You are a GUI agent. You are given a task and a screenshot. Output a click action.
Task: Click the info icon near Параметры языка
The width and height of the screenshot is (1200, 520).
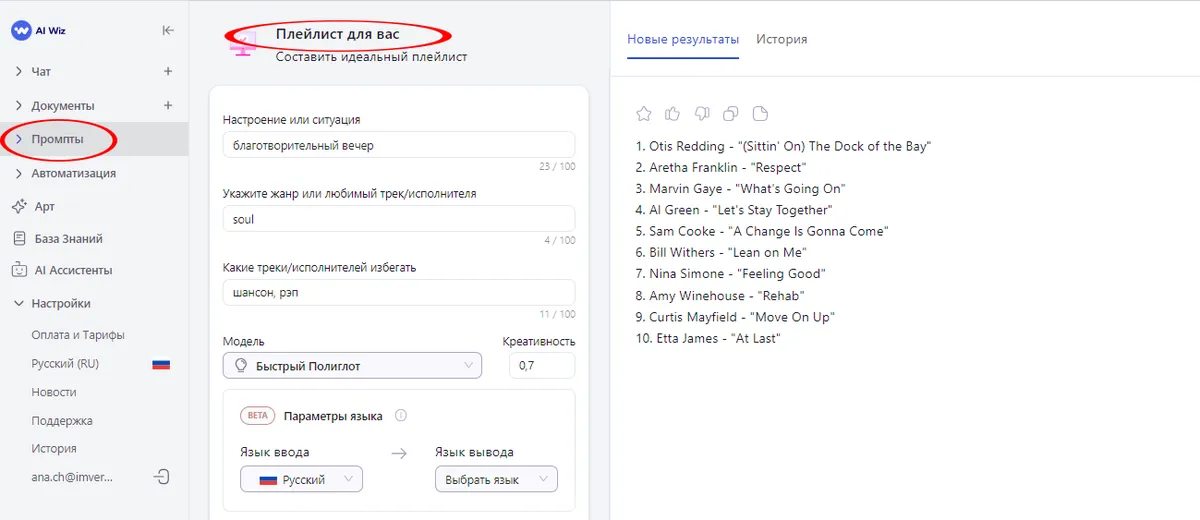(x=401, y=416)
